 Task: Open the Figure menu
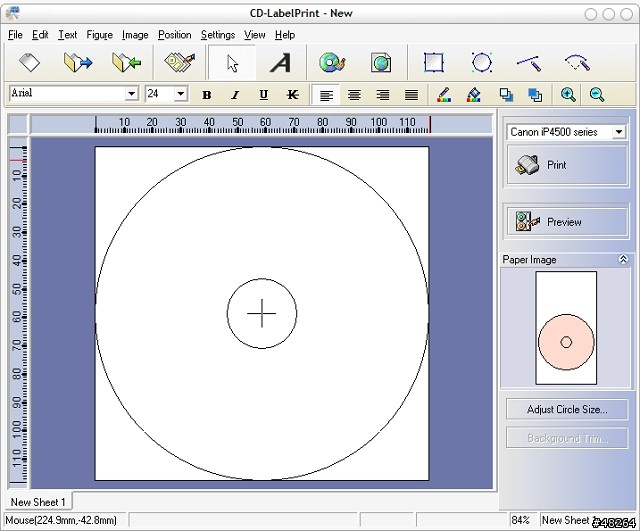(x=100, y=35)
